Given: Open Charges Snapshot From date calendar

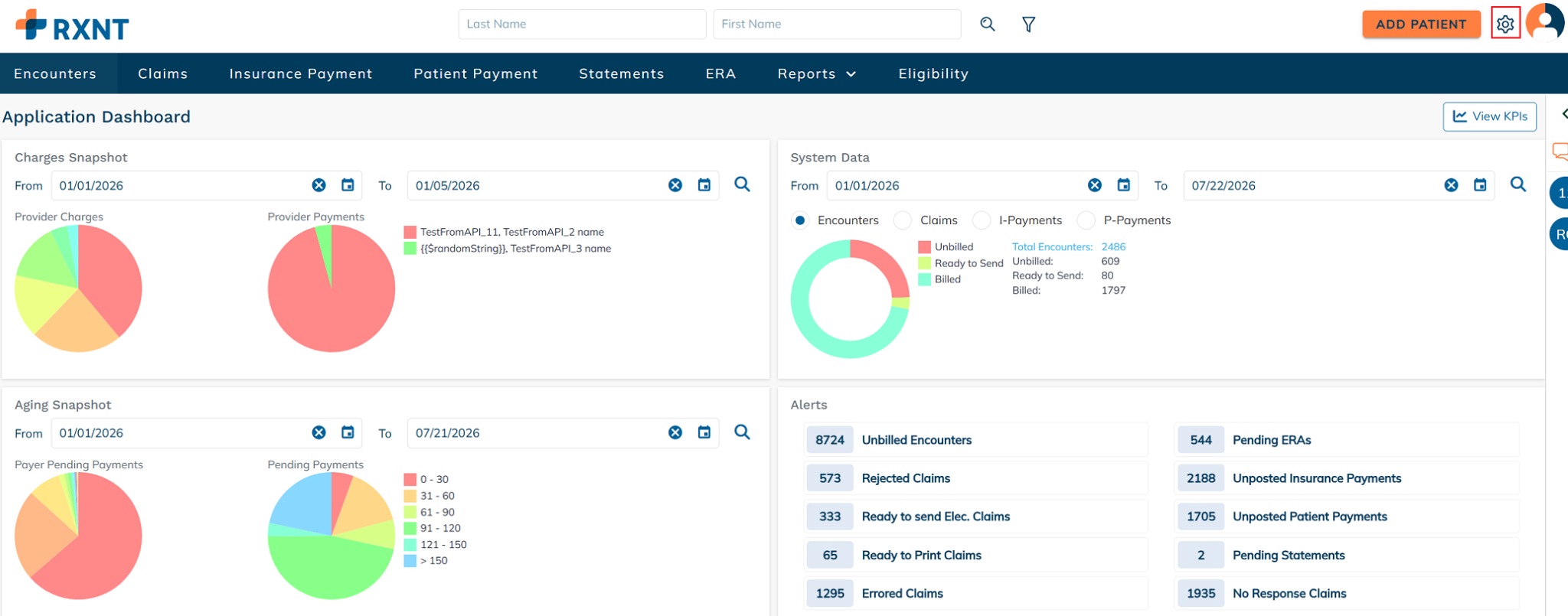Looking at the screenshot, I should pos(348,185).
